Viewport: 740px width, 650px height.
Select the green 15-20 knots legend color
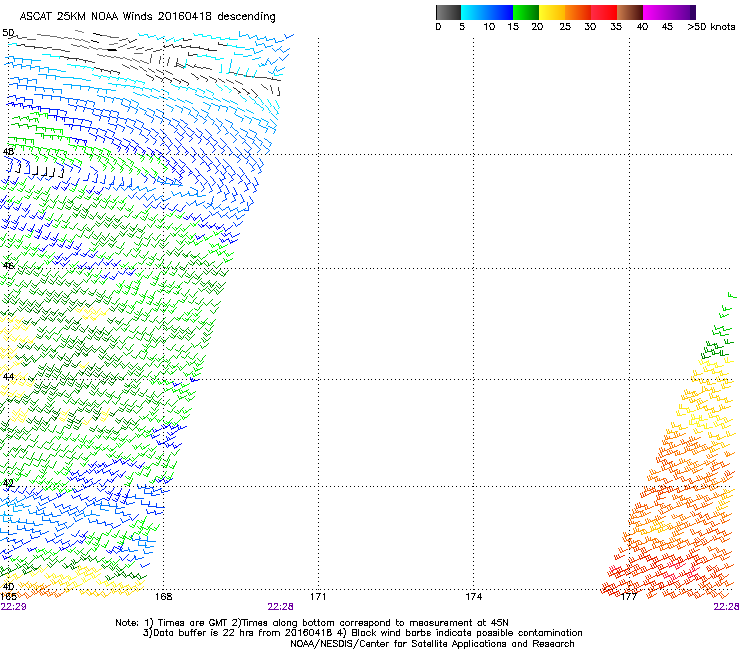526,12
